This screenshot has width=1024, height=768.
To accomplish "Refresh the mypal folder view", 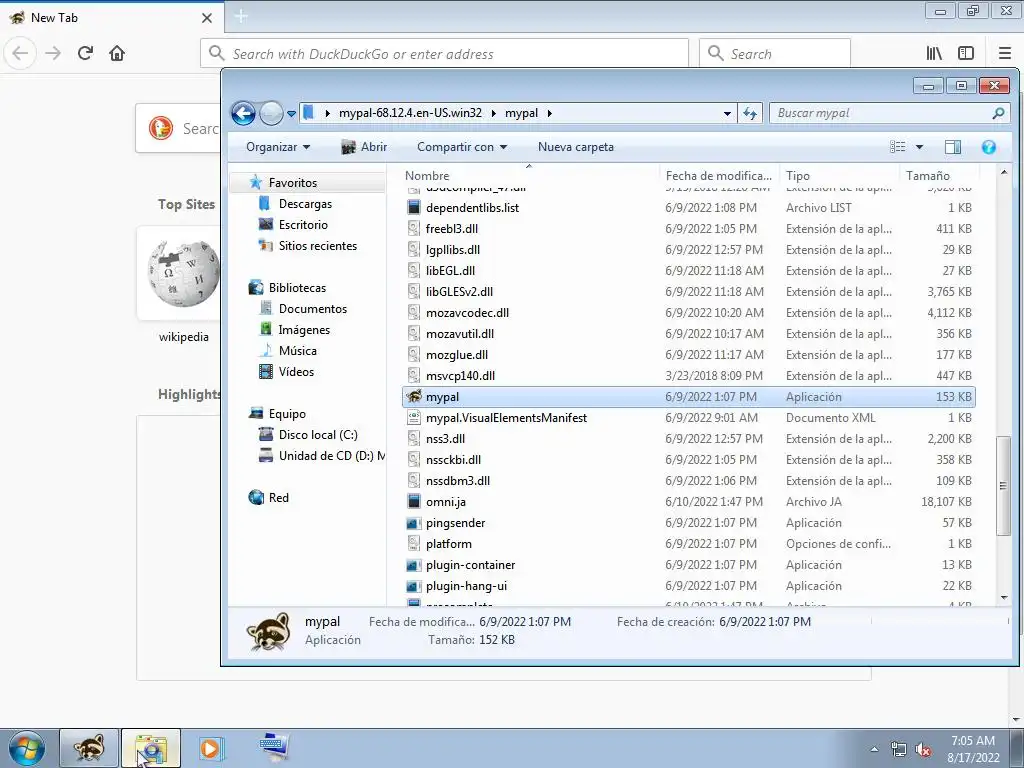I will pyautogui.click(x=750, y=114).
